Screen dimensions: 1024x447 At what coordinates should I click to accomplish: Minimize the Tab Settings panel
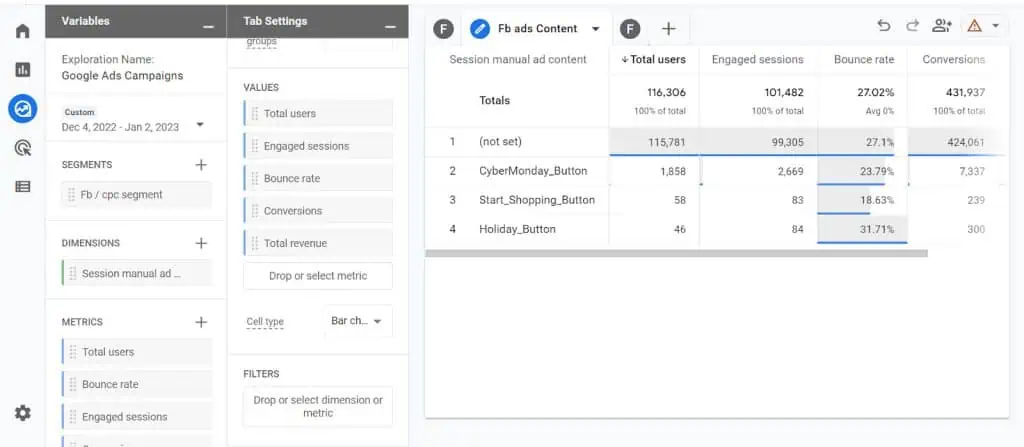(x=391, y=27)
